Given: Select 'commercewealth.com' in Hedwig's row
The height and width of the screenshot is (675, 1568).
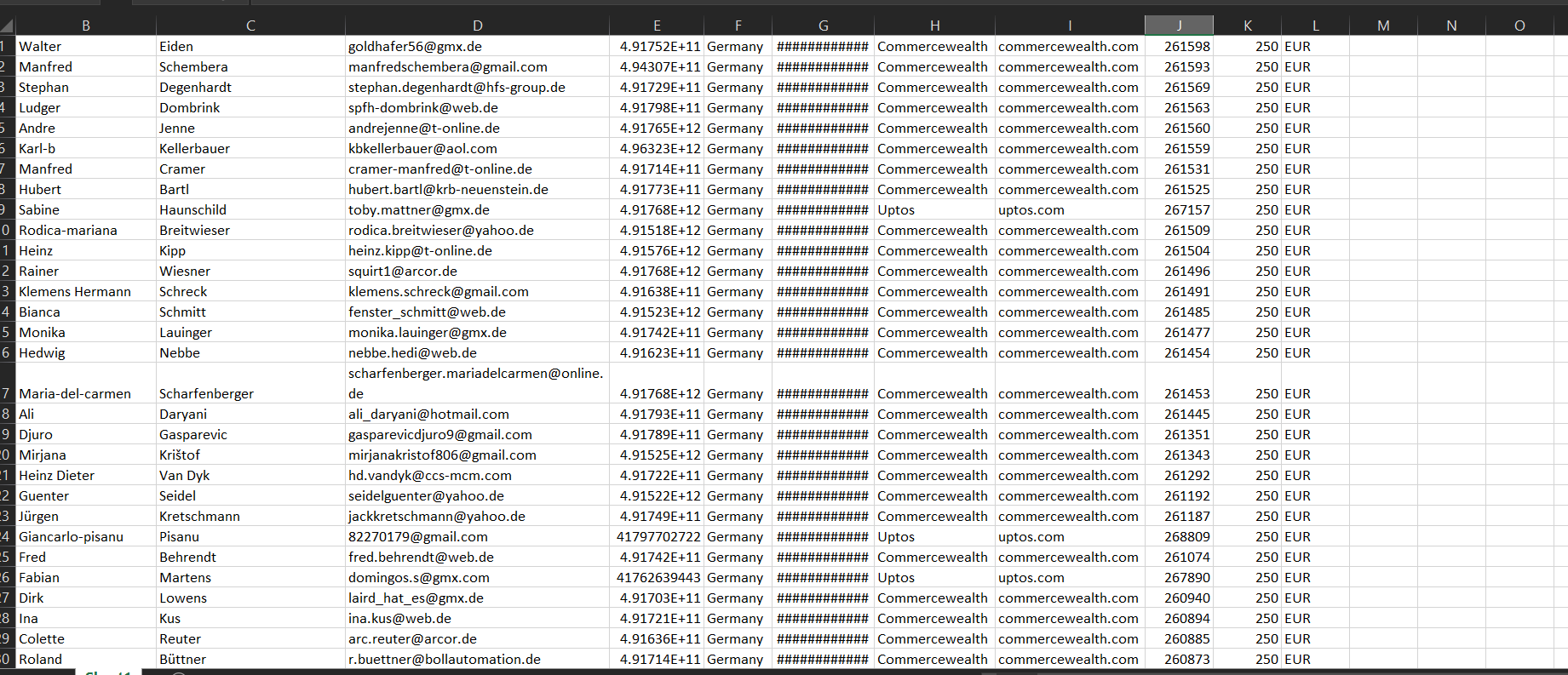Looking at the screenshot, I should point(1070,352).
